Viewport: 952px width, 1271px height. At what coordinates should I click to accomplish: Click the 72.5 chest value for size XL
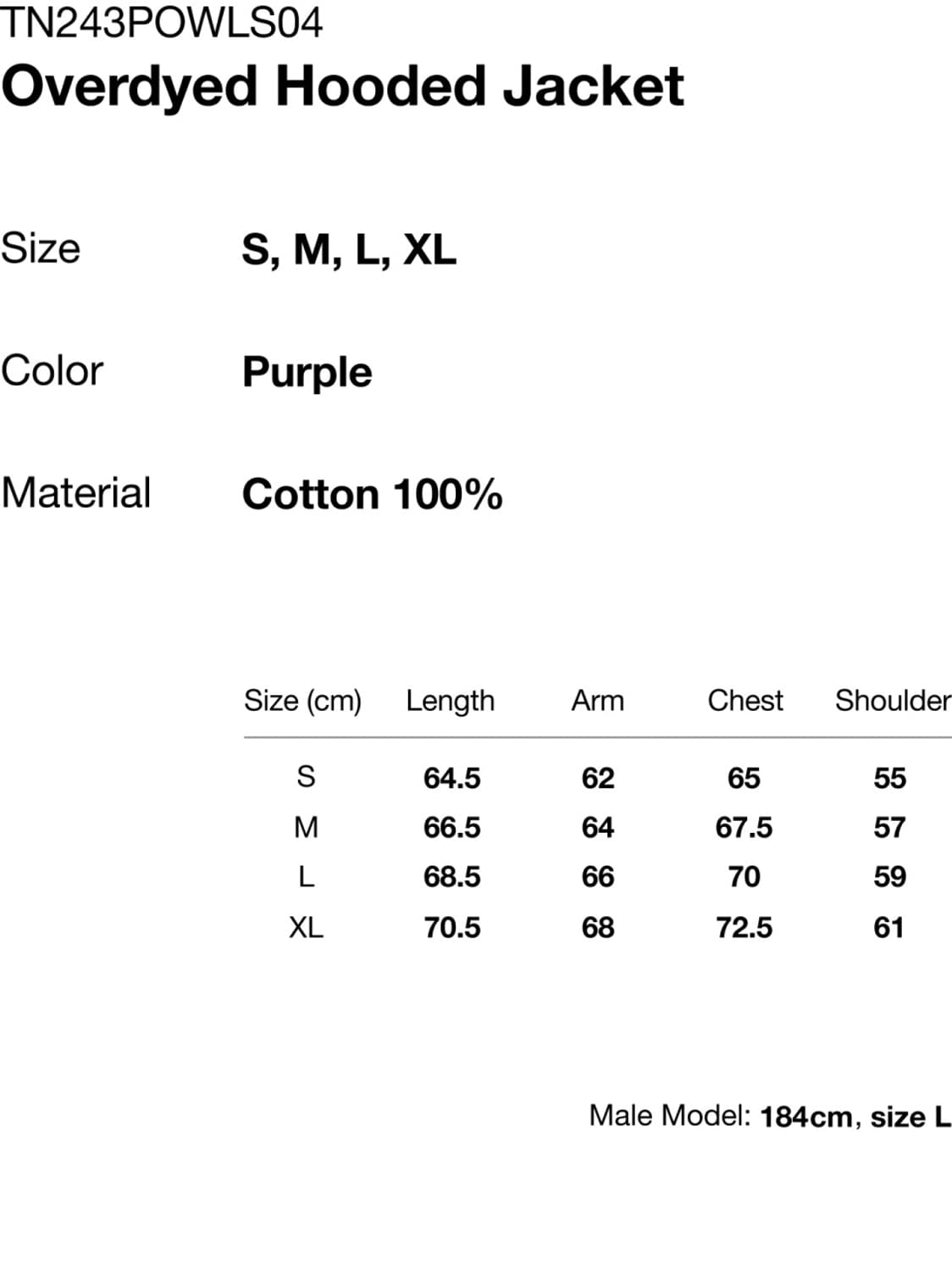(744, 928)
